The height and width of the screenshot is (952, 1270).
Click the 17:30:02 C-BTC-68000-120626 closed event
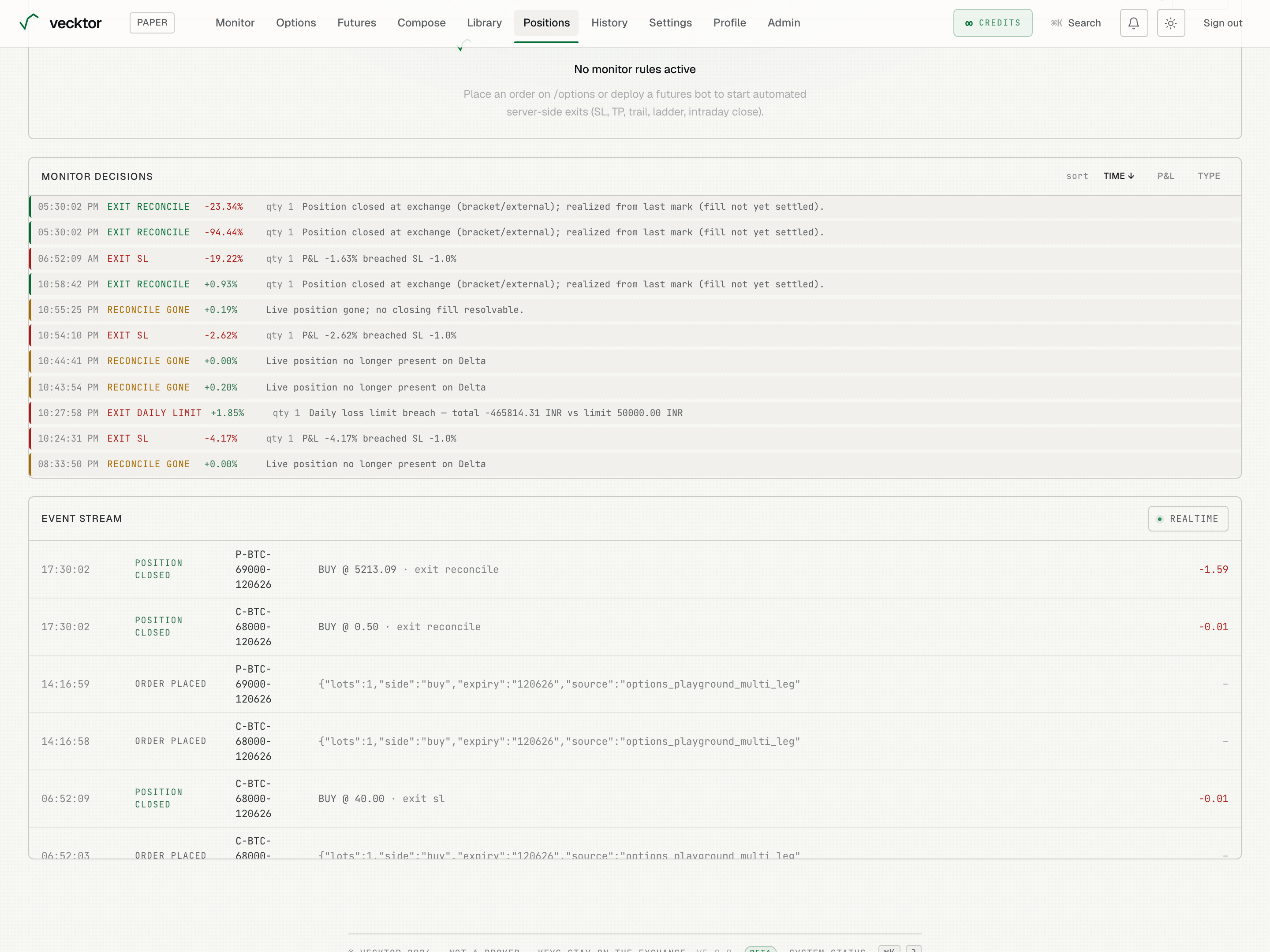635,627
